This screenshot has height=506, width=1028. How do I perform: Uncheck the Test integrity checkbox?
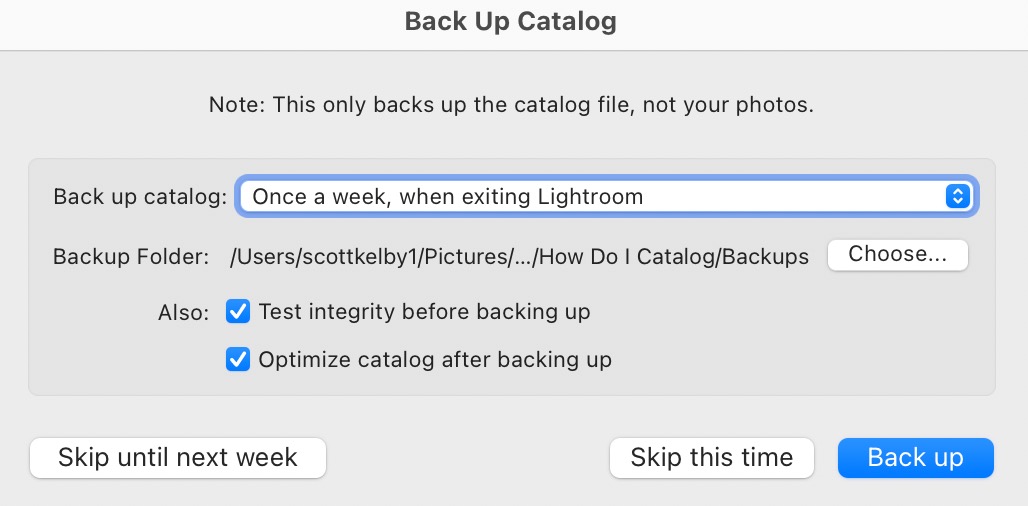(238, 312)
